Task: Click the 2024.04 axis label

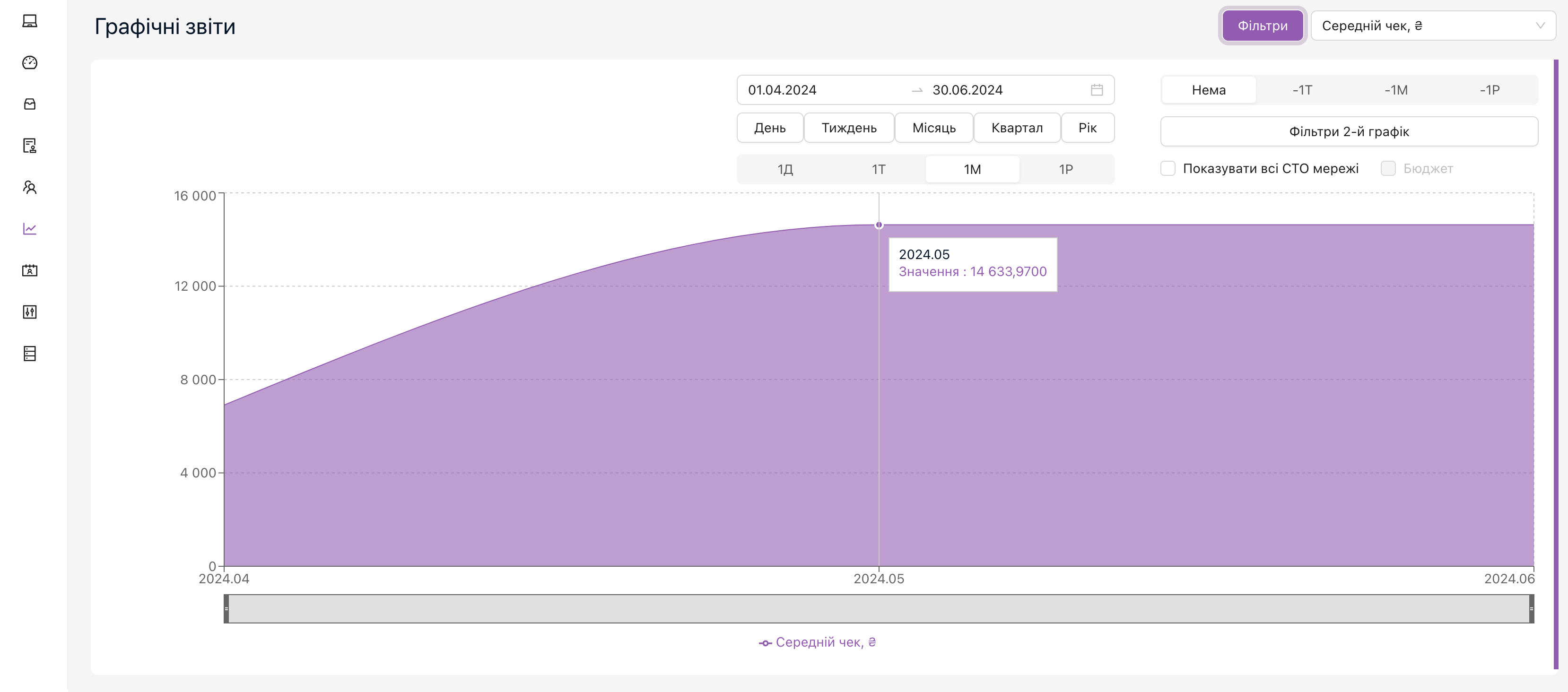Action: tap(223, 579)
